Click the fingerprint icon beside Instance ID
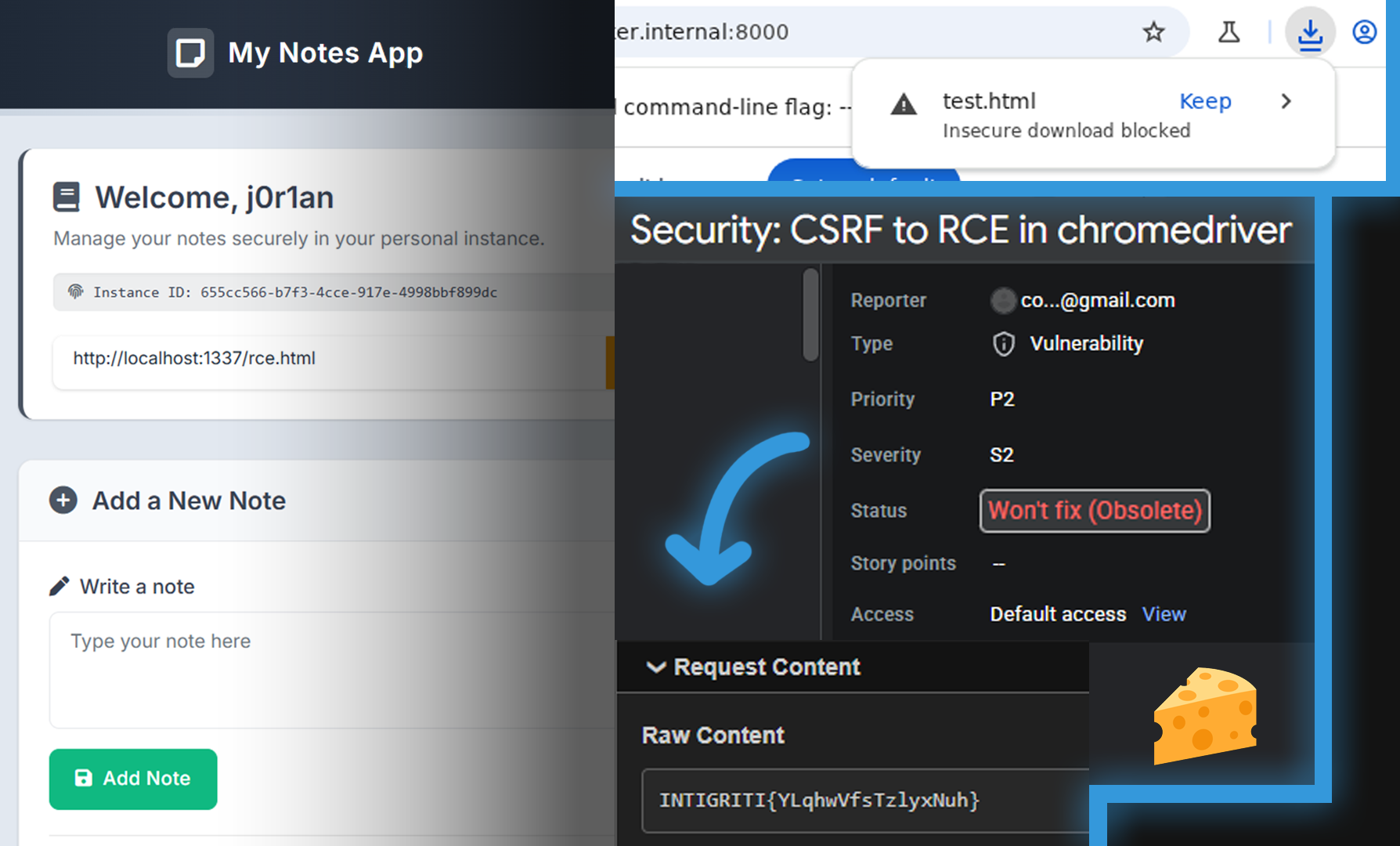Screen dimensions: 1400x846 click(76, 292)
